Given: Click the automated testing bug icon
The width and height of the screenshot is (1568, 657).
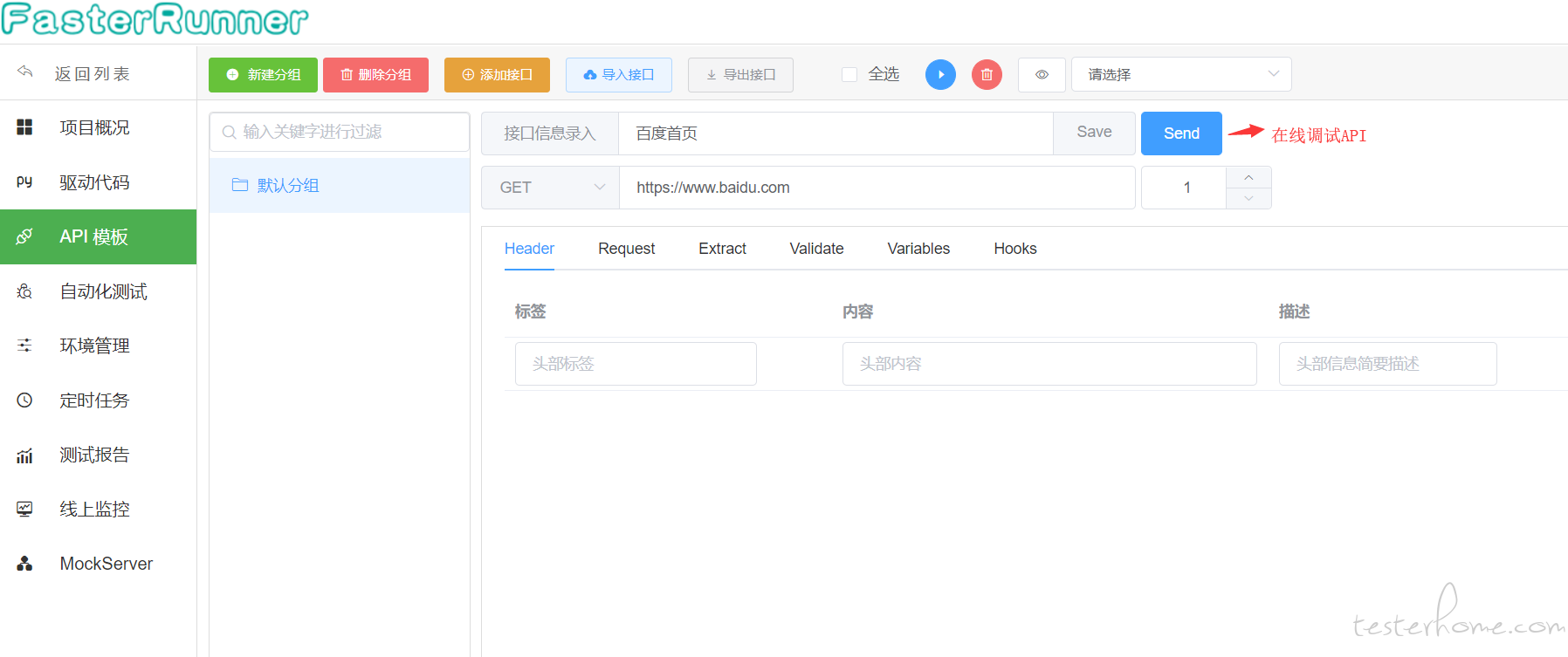Looking at the screenshot, I should pyautogui.click(x=24, y=291).
